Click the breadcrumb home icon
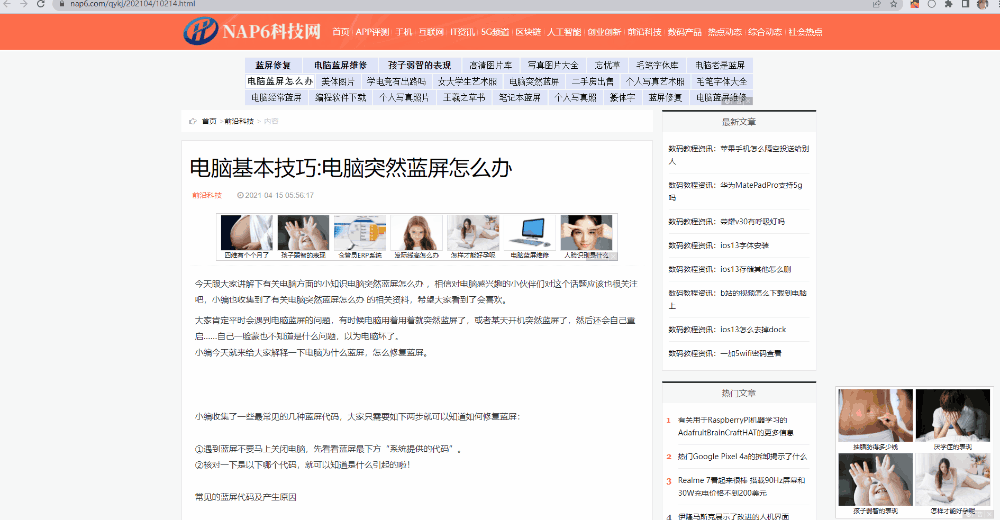Viewport: 1000px width, 520px height. coord(193,121)
